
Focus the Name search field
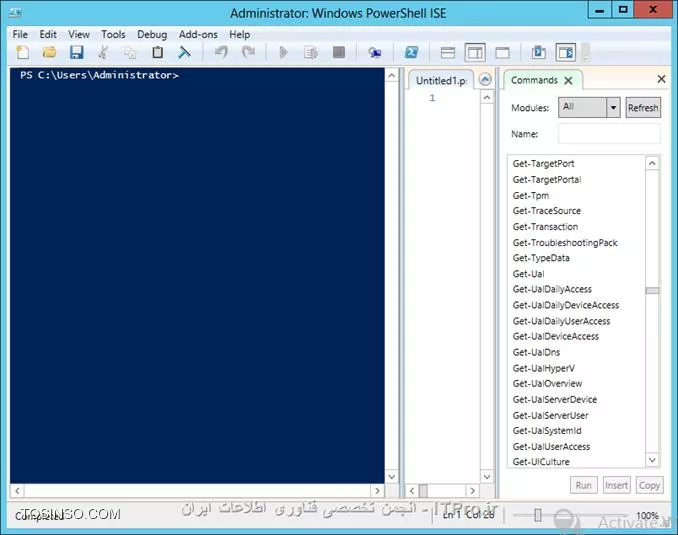[x=609, y=134]
